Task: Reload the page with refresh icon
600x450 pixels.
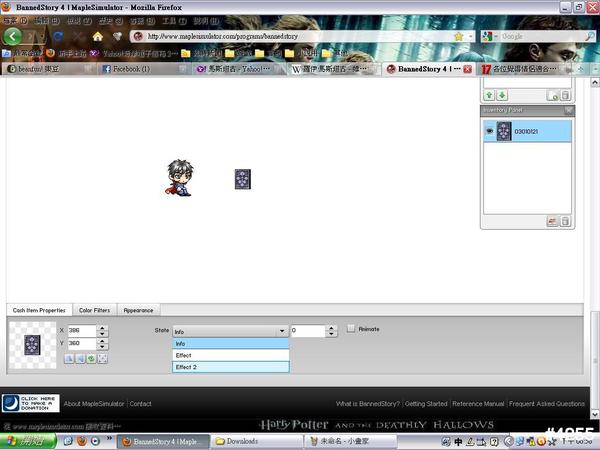Action: tap(58, 36)
